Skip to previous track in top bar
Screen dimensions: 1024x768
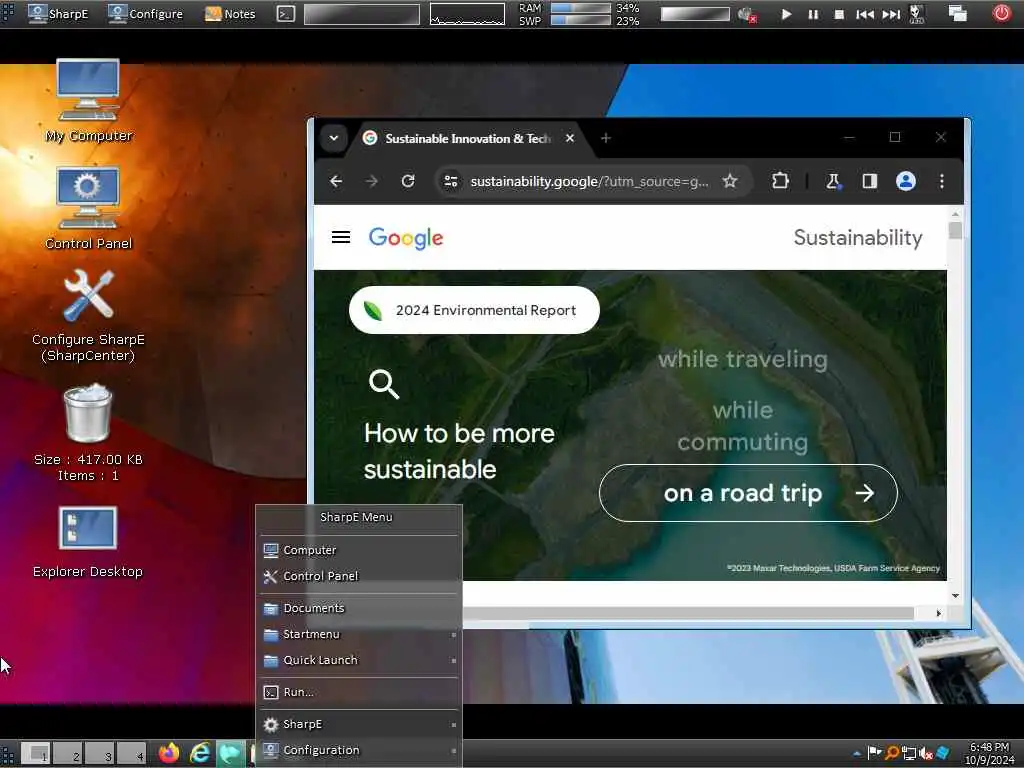click(x=865, y=14)
